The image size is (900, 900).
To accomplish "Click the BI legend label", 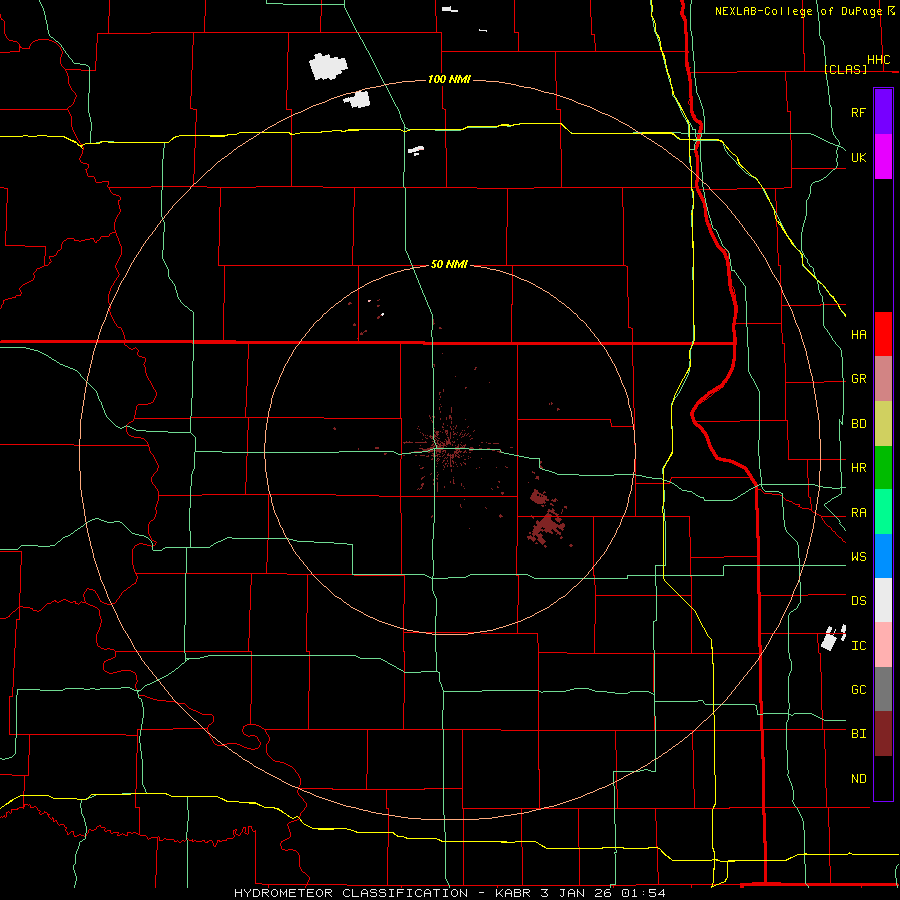I will [858, 734].
